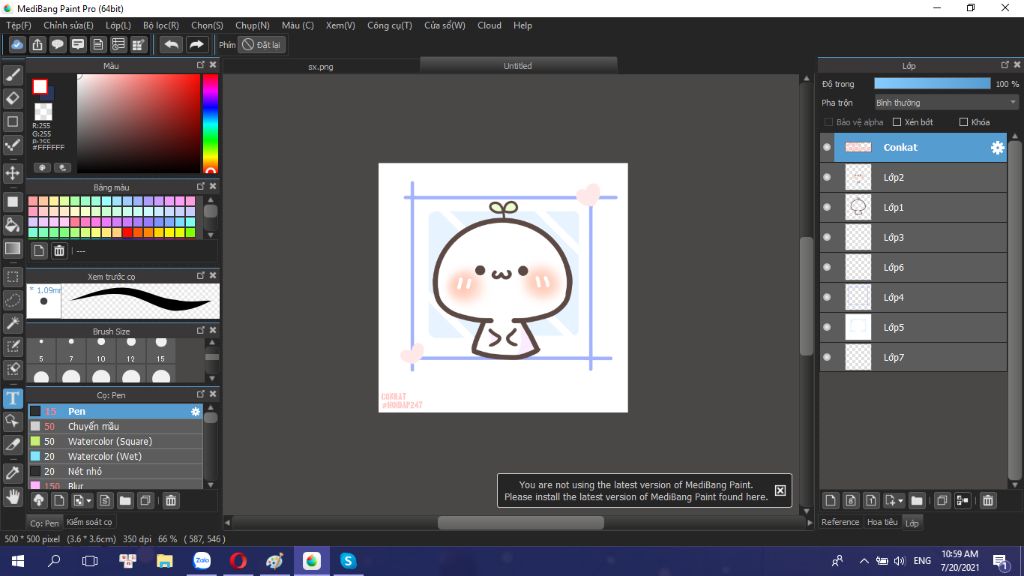1024x576 pixels.
Task: Select the Watercolor (Wet) brush
Action: [114, 456]
